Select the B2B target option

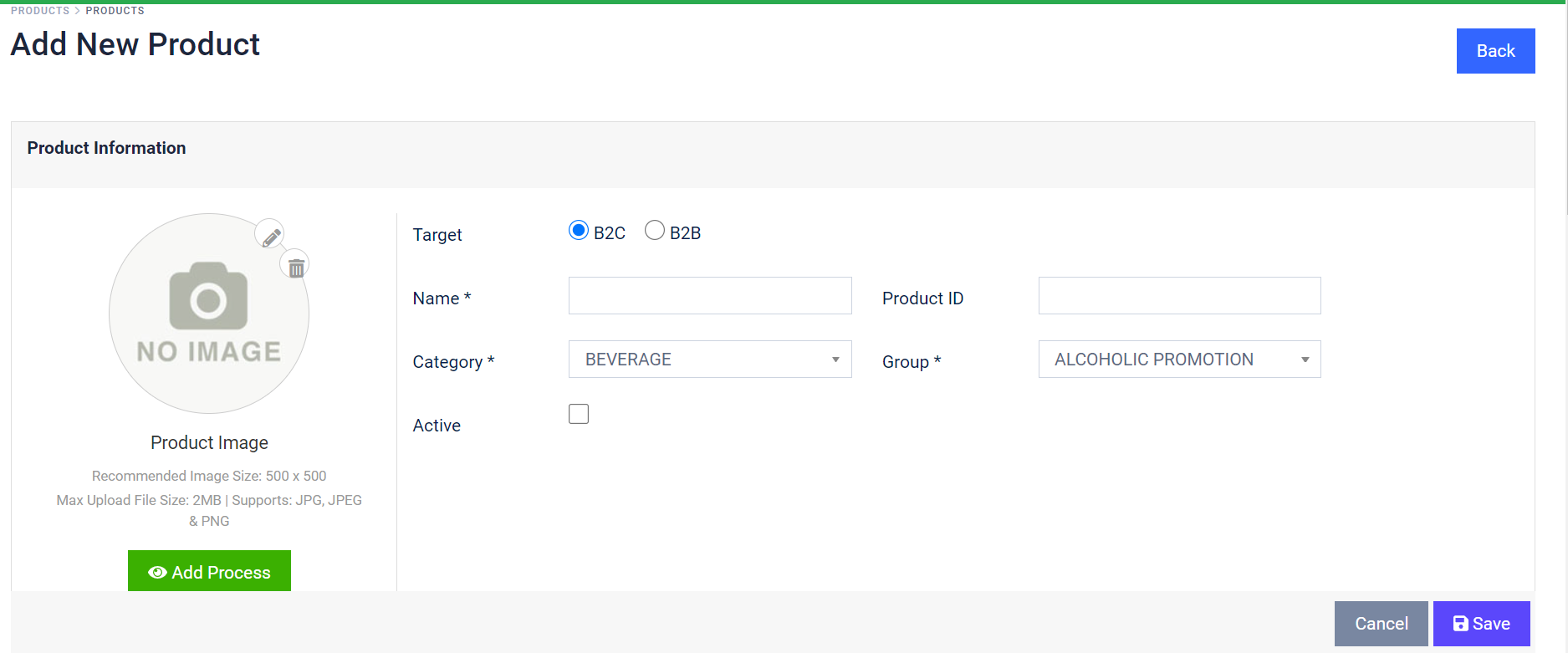pos(655,230)
